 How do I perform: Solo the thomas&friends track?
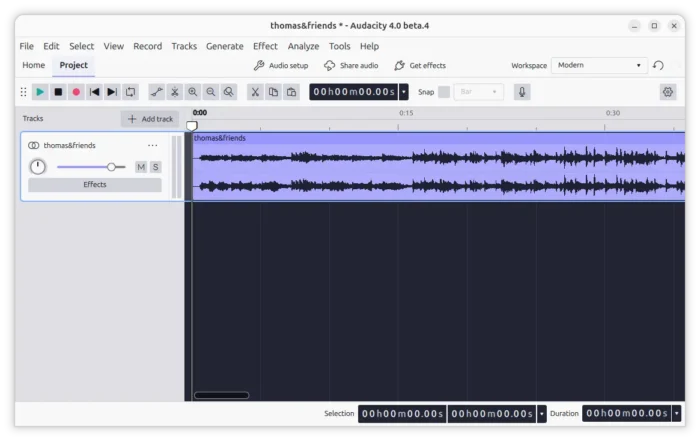point(155,167)
